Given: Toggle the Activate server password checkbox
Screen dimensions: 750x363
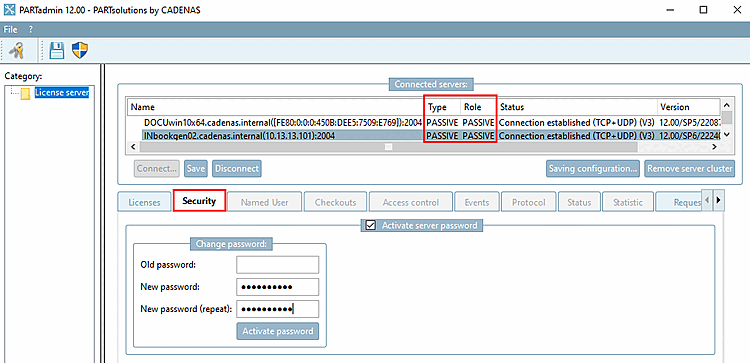Looking at the screenshot, I should [x=370, y=225].
